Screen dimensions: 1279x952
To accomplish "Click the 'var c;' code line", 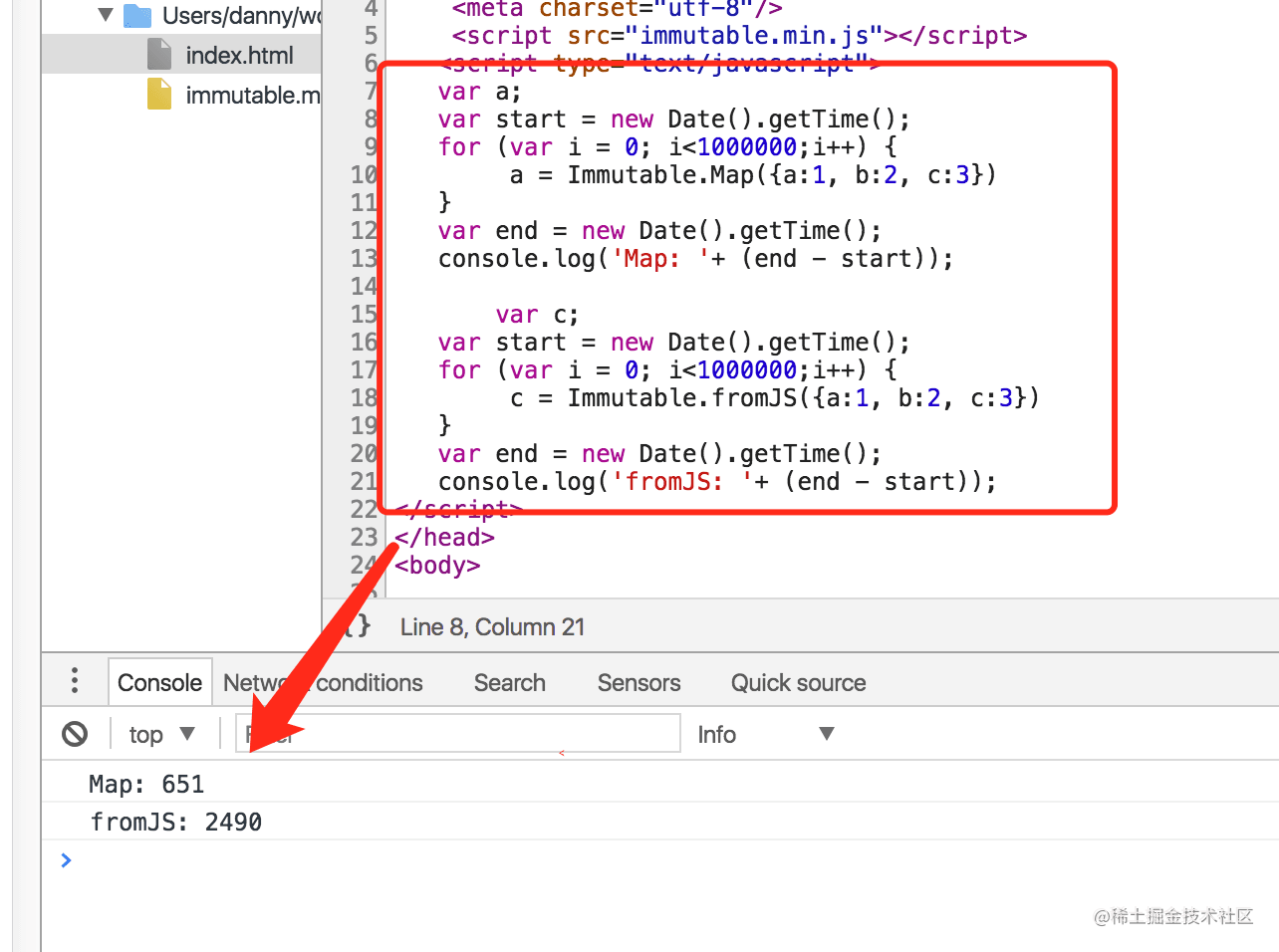I will [x=537, y=315].
